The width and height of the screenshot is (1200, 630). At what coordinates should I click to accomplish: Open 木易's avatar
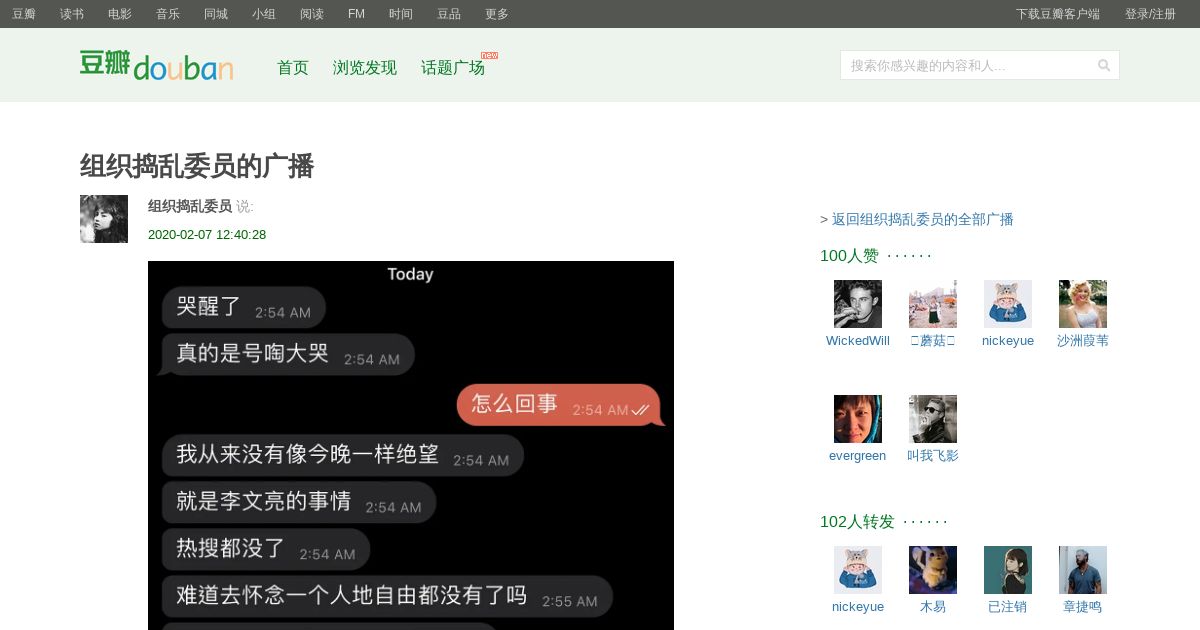[x=933, y=570]
